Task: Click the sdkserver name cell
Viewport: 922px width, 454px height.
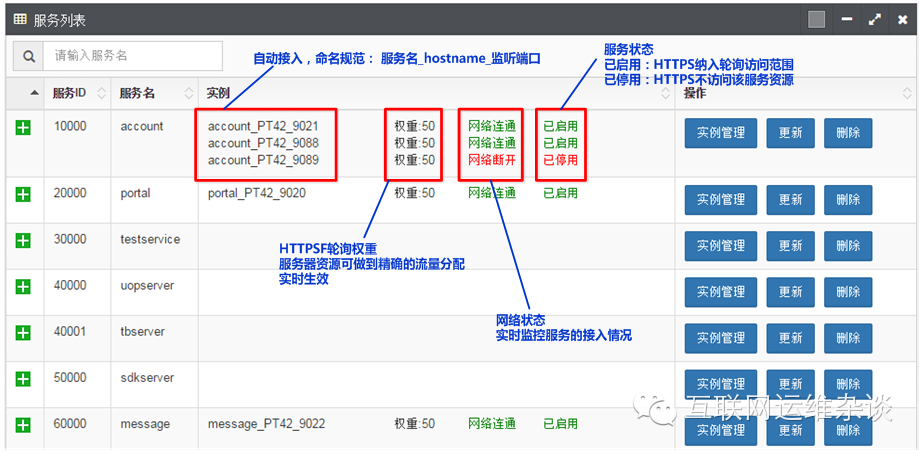Action: (147, 378)
